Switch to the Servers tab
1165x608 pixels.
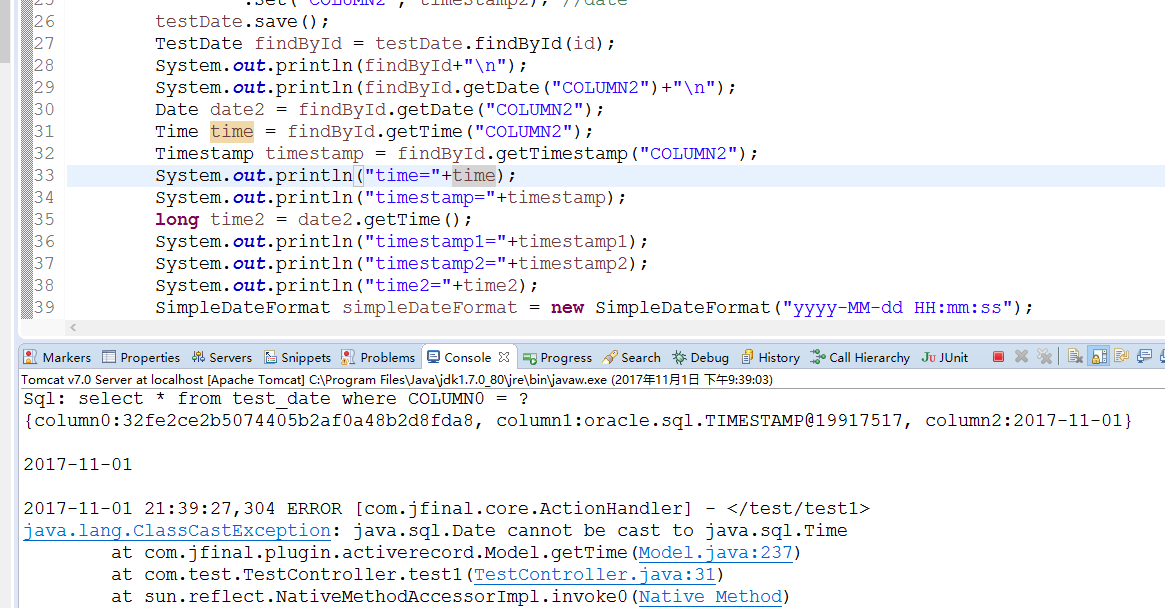point(221,357)
